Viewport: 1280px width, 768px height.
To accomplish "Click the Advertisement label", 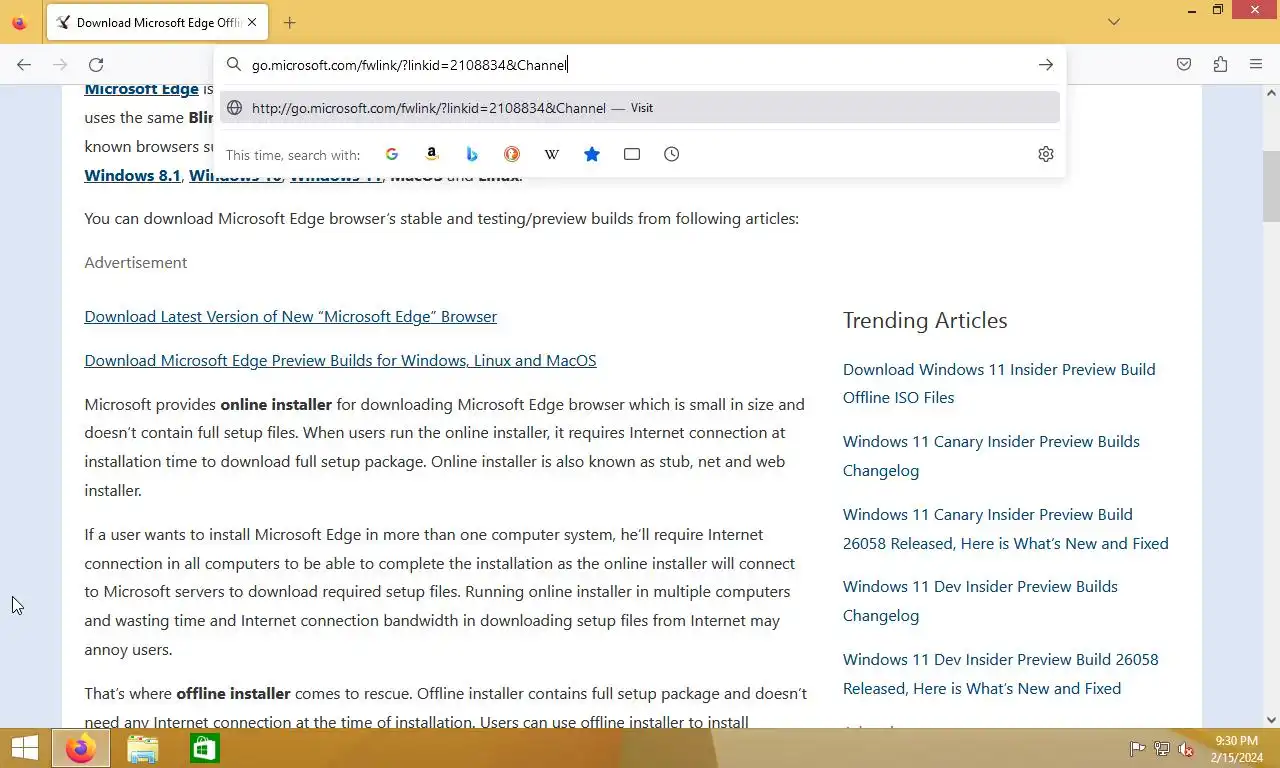I will (135, 262).
